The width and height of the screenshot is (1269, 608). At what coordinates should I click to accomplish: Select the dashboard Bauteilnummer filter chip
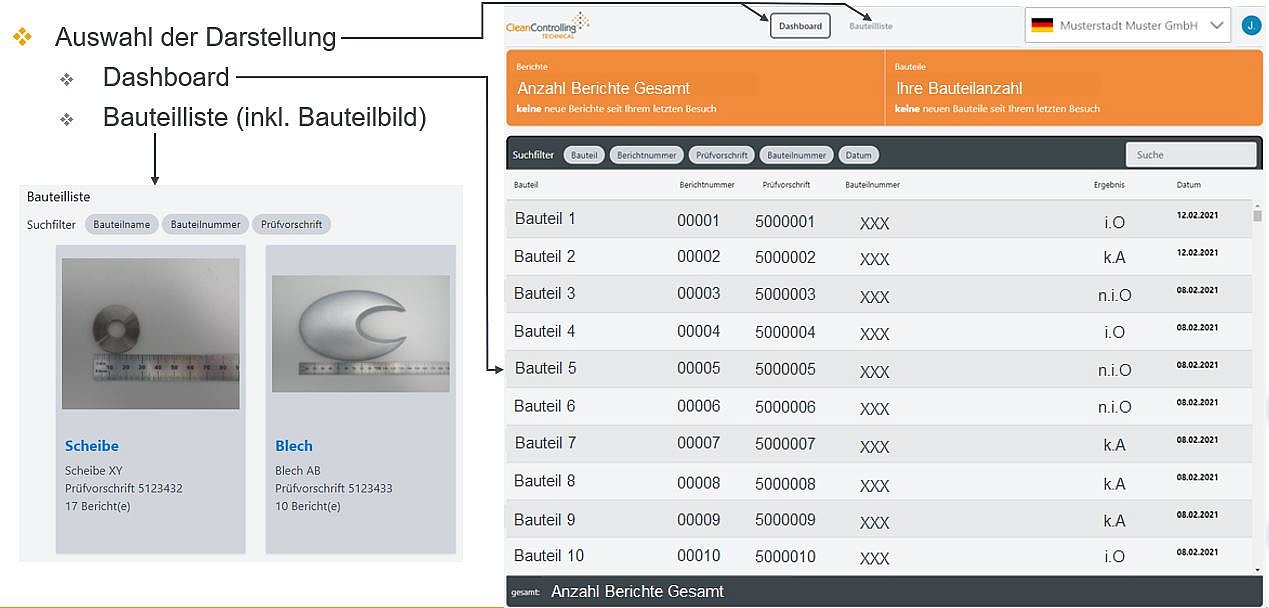tap(797, 155)
